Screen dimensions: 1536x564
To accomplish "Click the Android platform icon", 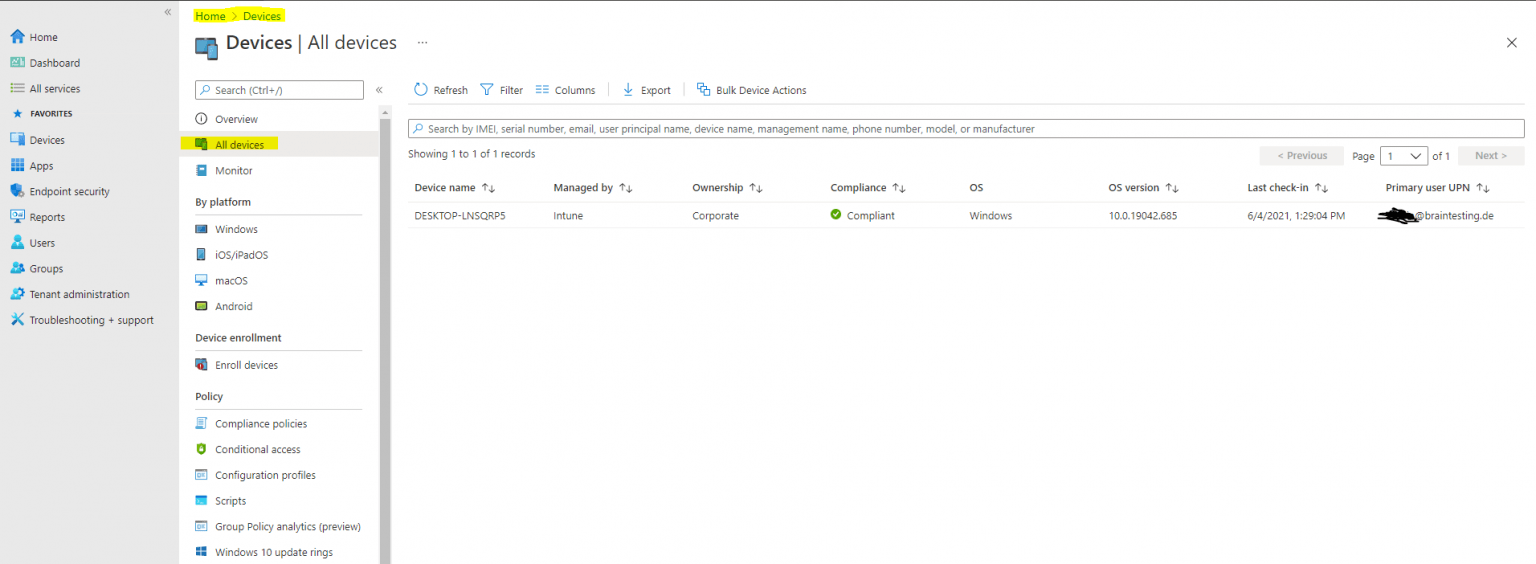I will 201,307.
